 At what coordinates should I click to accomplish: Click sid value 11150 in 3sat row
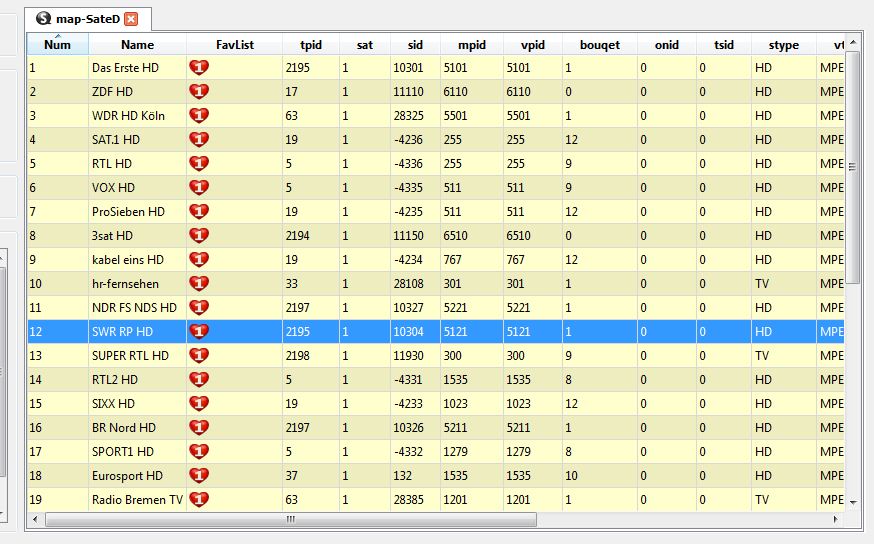click(x=409, y=235)
